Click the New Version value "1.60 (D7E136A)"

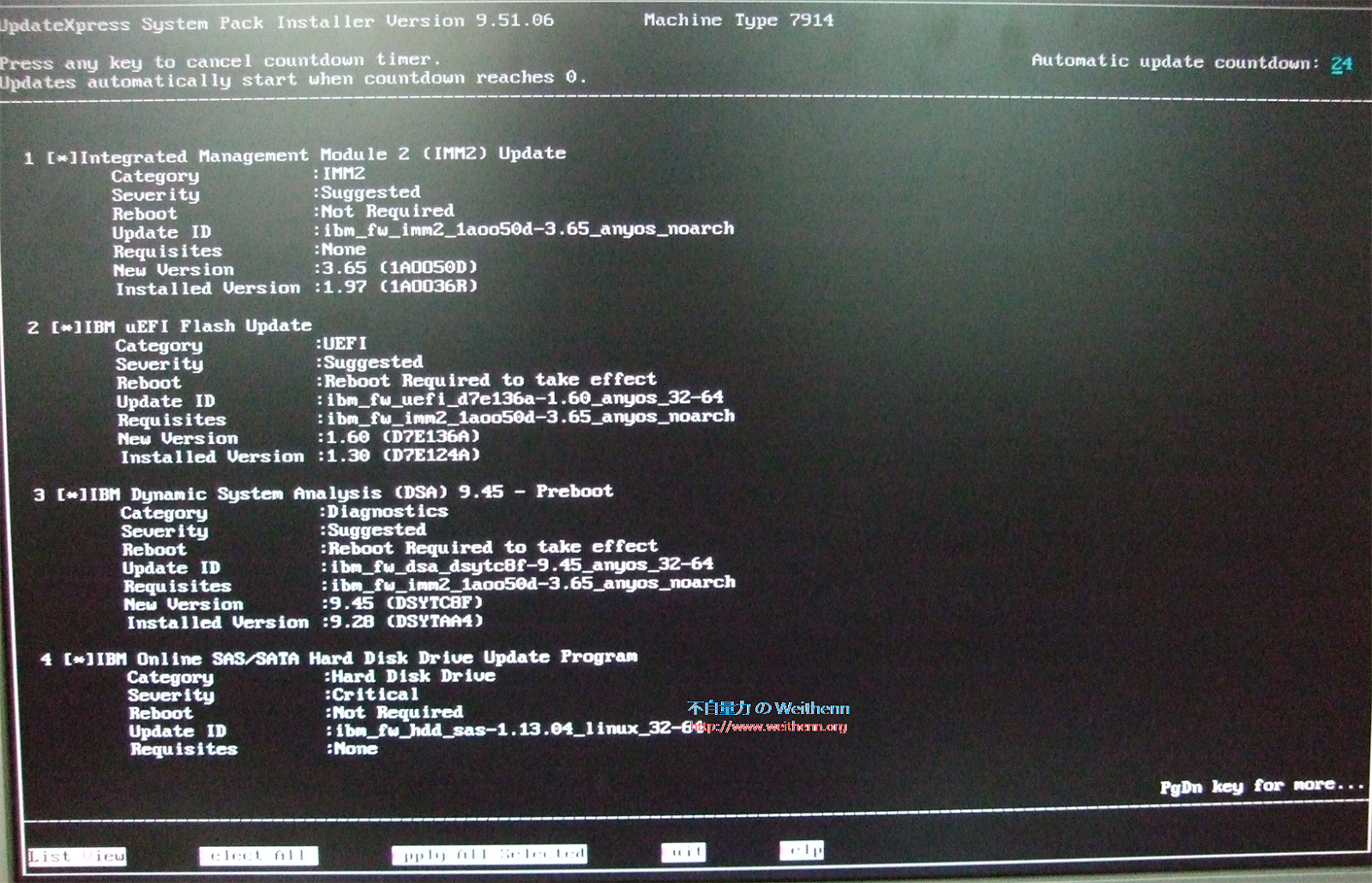(403, 436)
